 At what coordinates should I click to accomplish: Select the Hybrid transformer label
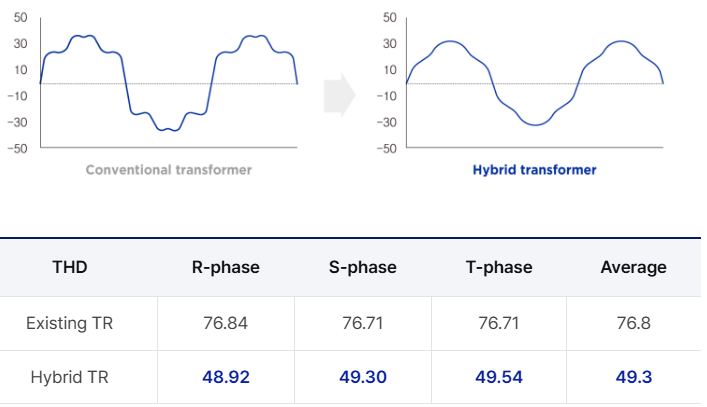click(534, 170)
